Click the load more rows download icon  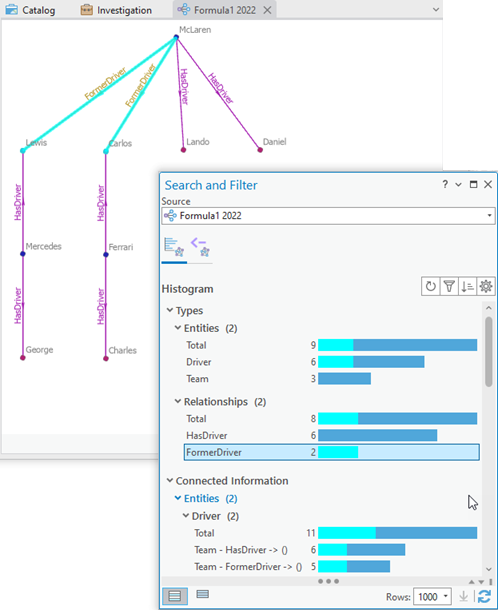[464, 596]
